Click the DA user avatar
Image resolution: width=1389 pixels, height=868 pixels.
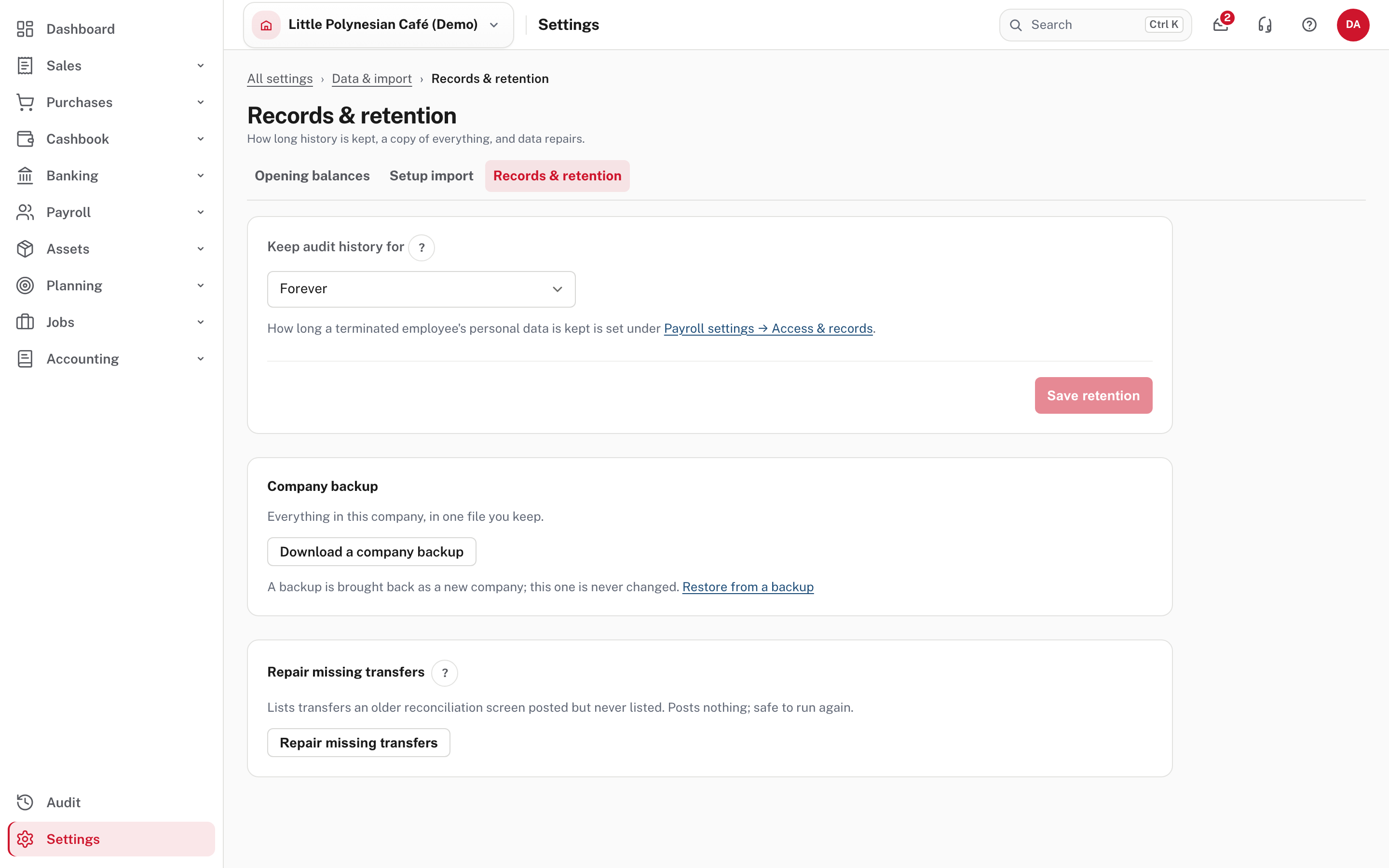tap(1353, 25)
